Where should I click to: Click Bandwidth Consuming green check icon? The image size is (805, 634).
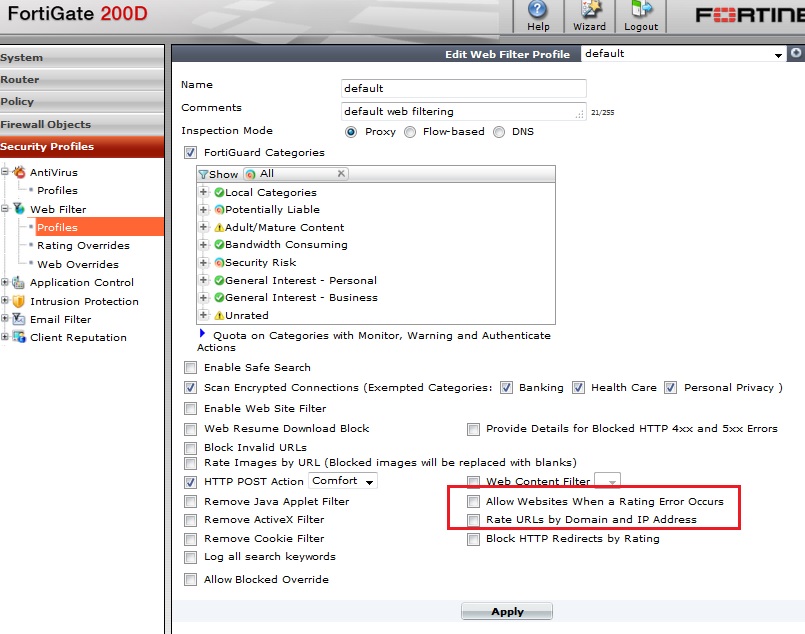click(x=219, y=244)
